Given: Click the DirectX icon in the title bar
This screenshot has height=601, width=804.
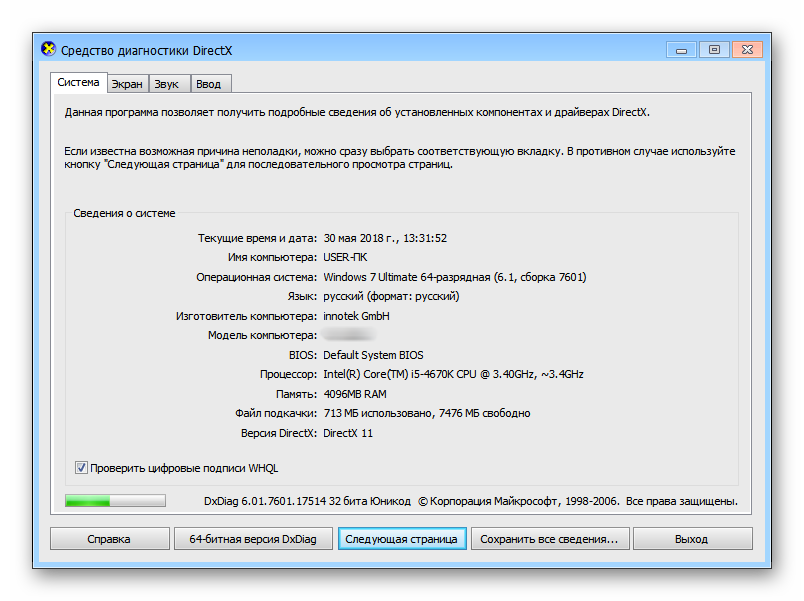Looking at the screenshot, I should click(48, 49).
